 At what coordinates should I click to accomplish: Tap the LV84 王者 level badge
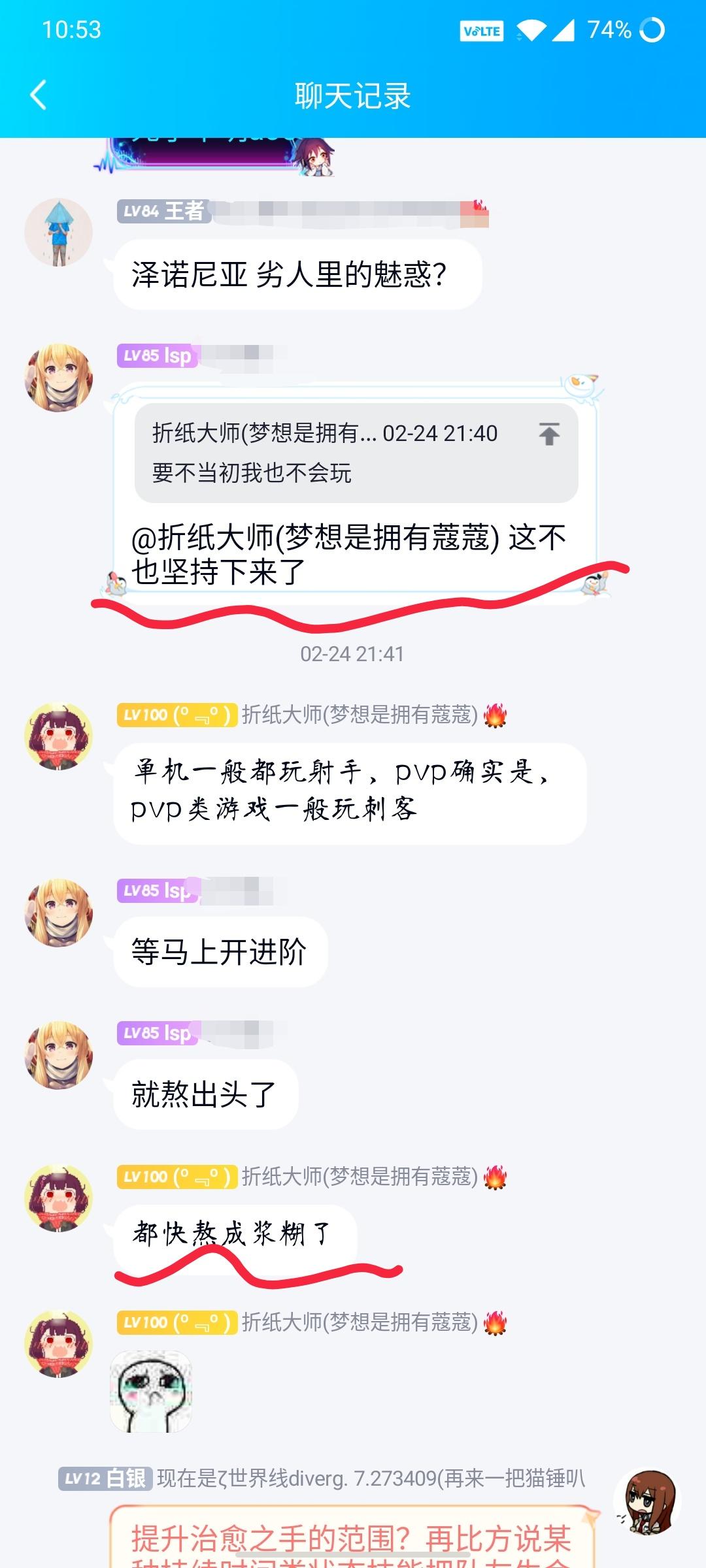(x=163, y=211)
